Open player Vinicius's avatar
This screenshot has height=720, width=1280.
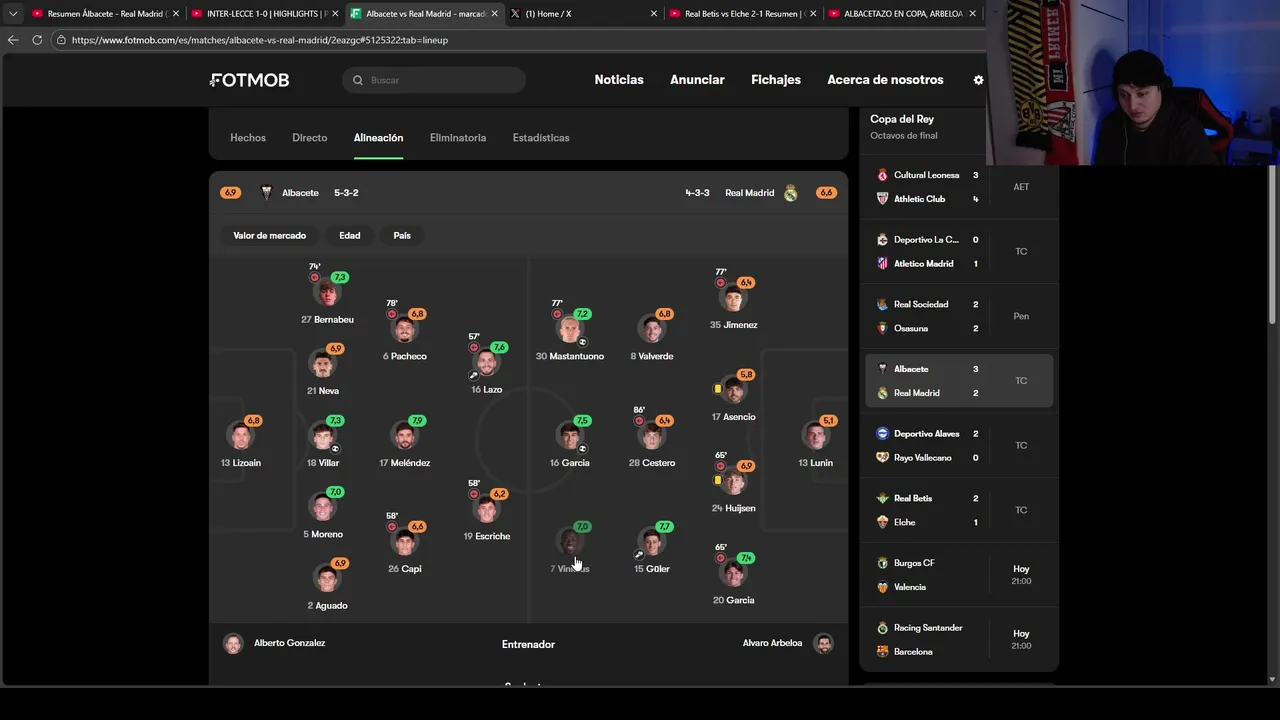[570, 543]
